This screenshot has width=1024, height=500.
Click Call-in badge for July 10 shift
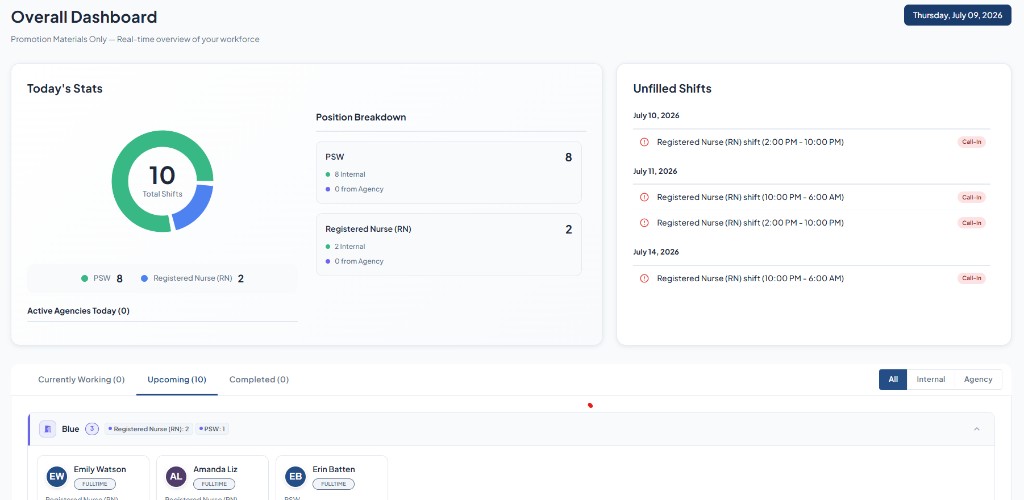coord(971,142)
